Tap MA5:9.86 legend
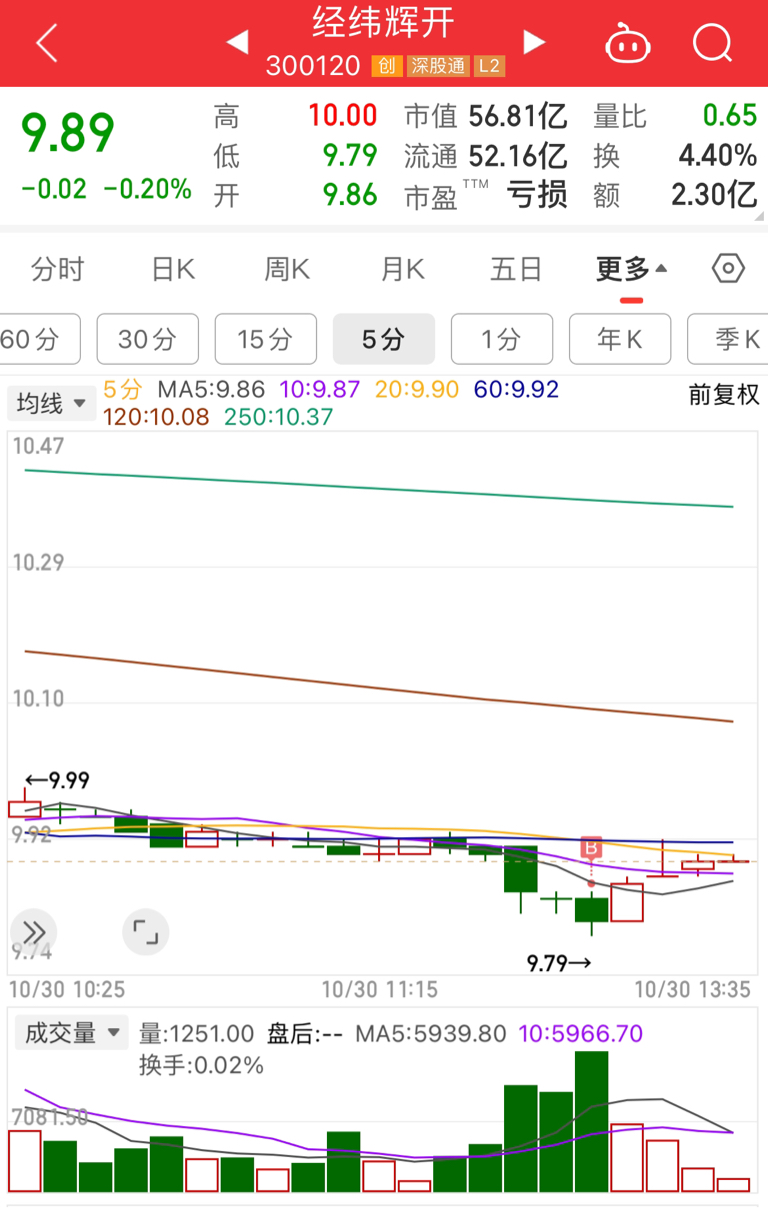 point(211,390)
